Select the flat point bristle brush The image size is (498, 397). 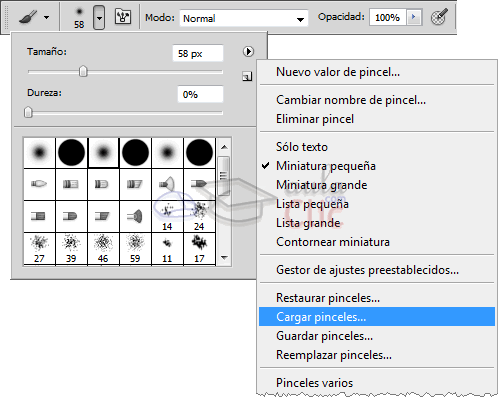pyautogui.click(x=199, y=184)
